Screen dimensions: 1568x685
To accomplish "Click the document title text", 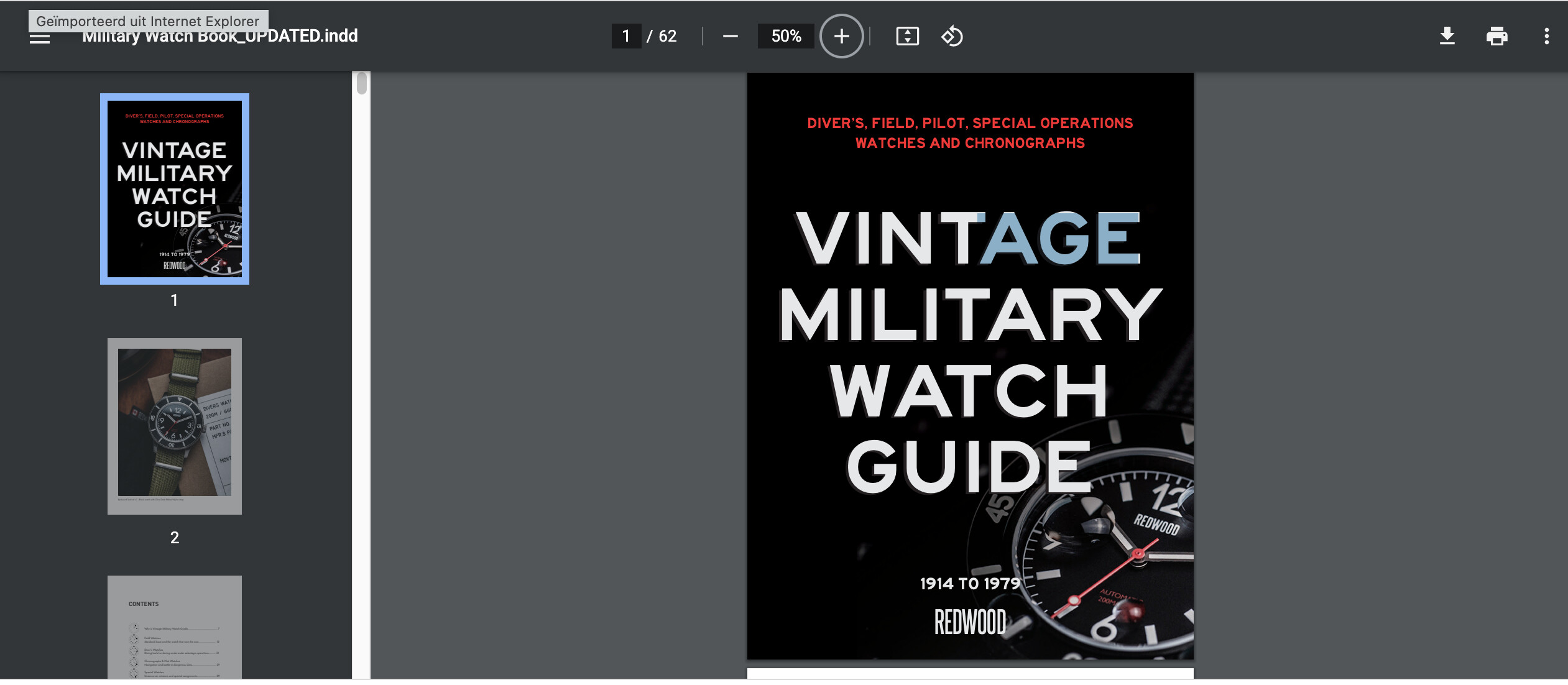I will point(220,36).
